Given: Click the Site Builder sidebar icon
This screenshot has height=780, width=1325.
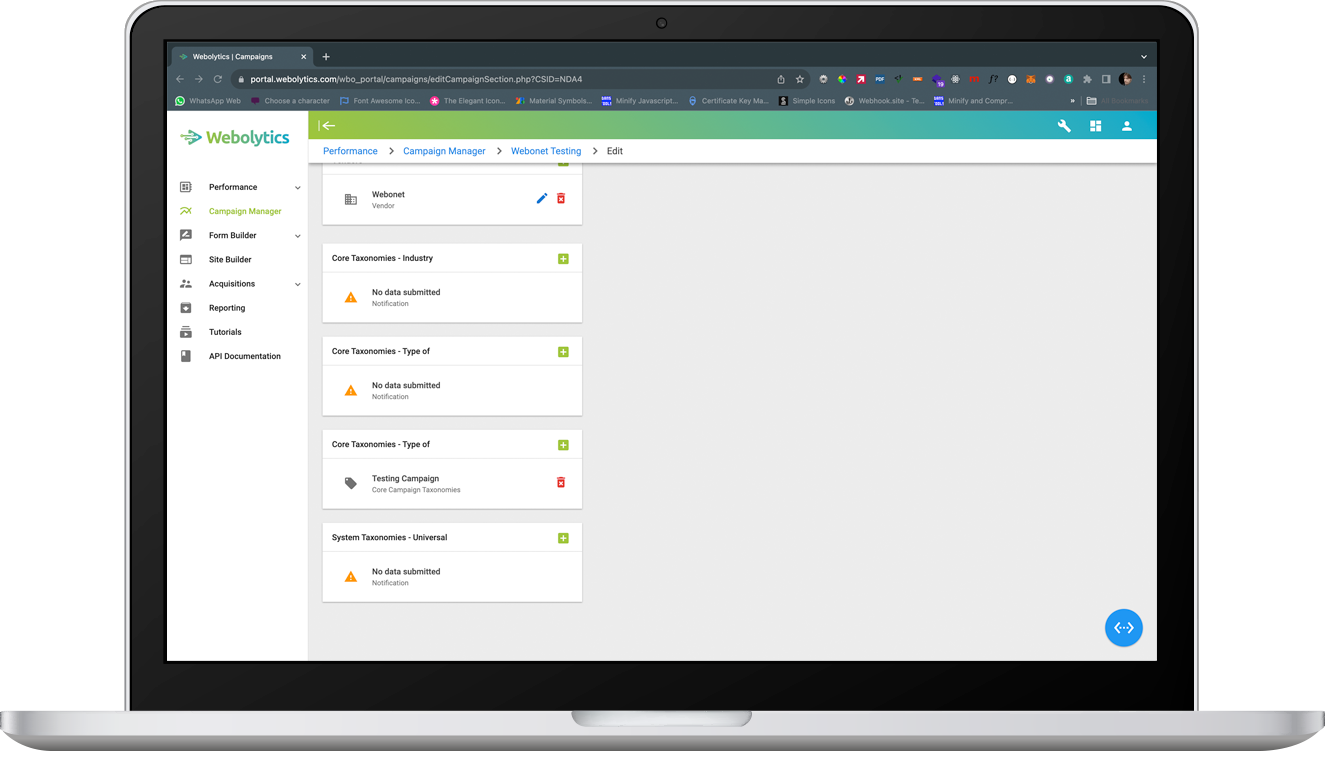Looking at the screenshot, I should pos(185,259).
